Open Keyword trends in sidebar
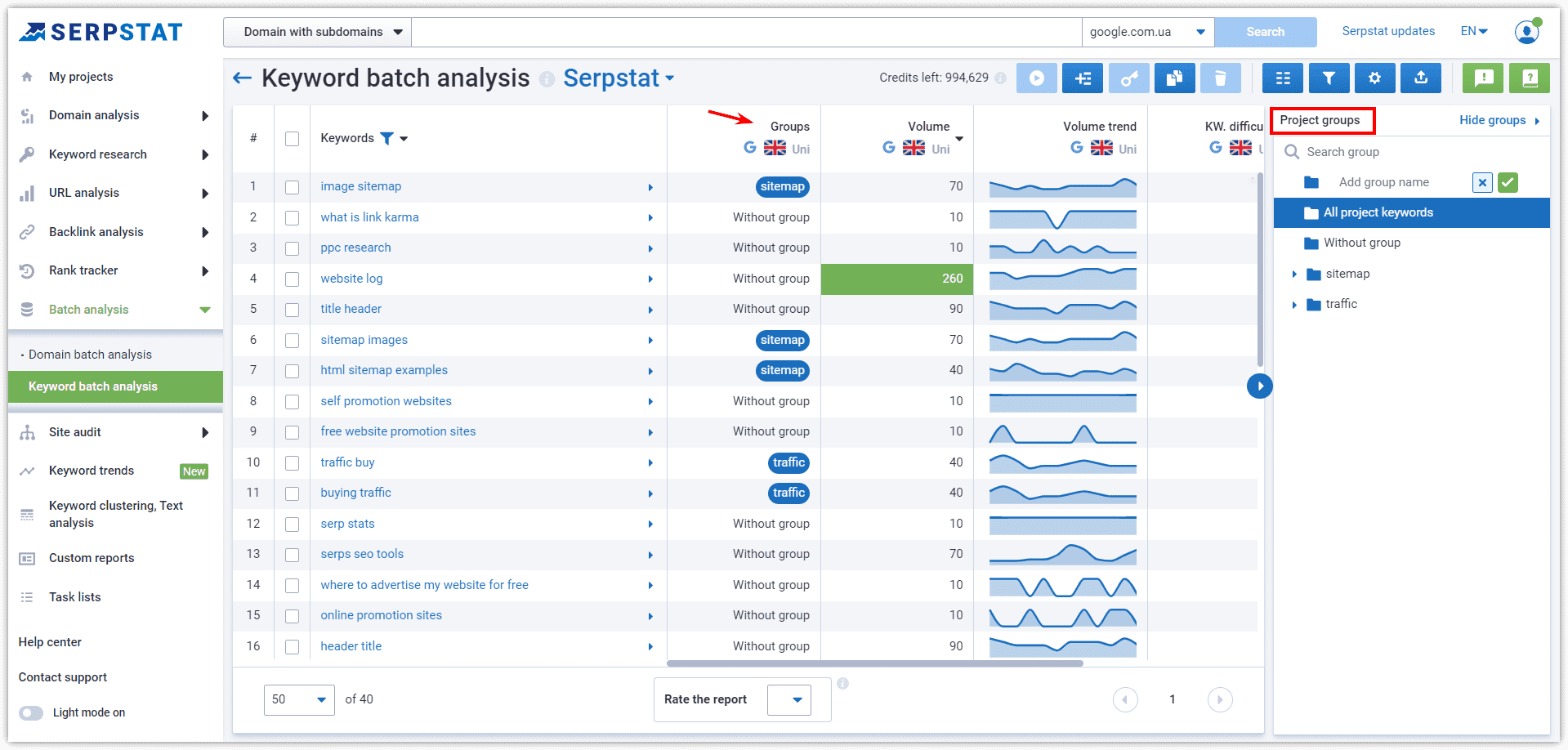 [x=92, y=471]
